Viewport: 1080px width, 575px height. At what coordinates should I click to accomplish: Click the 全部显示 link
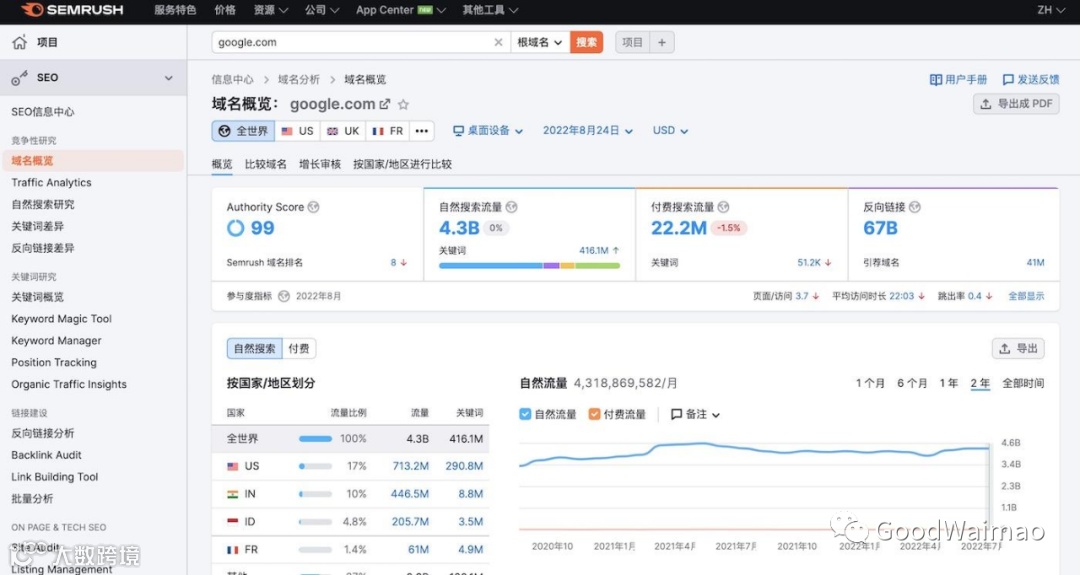click(1026, 296)
